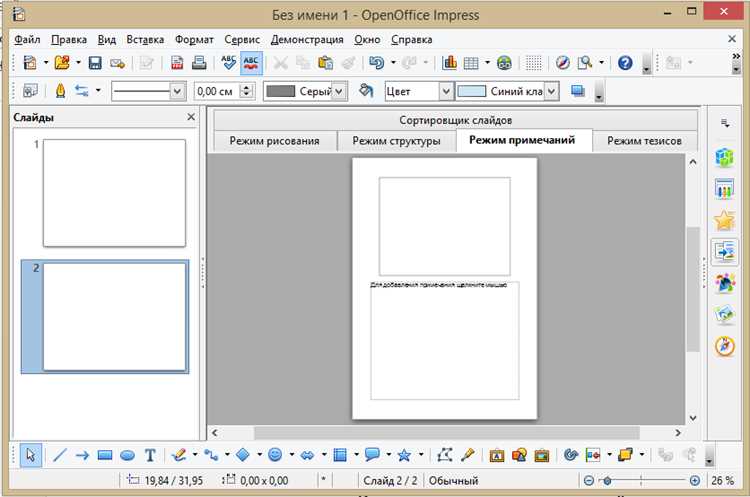Select the Text tool
750x497 pixels.
point(150,455)
